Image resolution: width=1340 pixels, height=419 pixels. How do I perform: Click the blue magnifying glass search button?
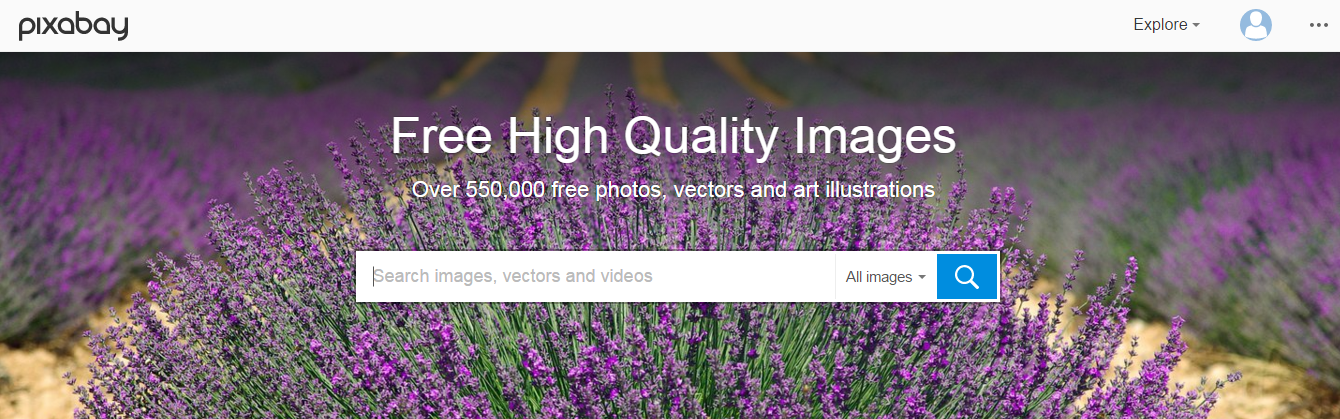tap(966, 277)
